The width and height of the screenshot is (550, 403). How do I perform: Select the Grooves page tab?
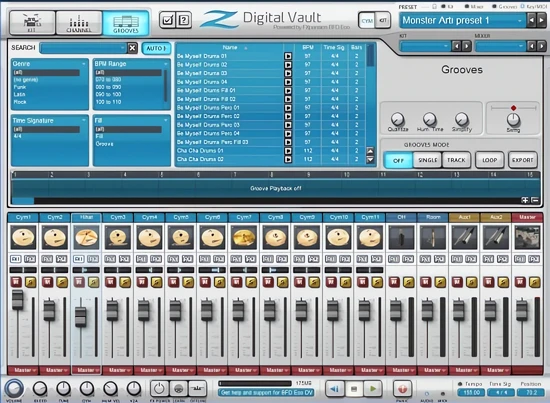[126, 22]
